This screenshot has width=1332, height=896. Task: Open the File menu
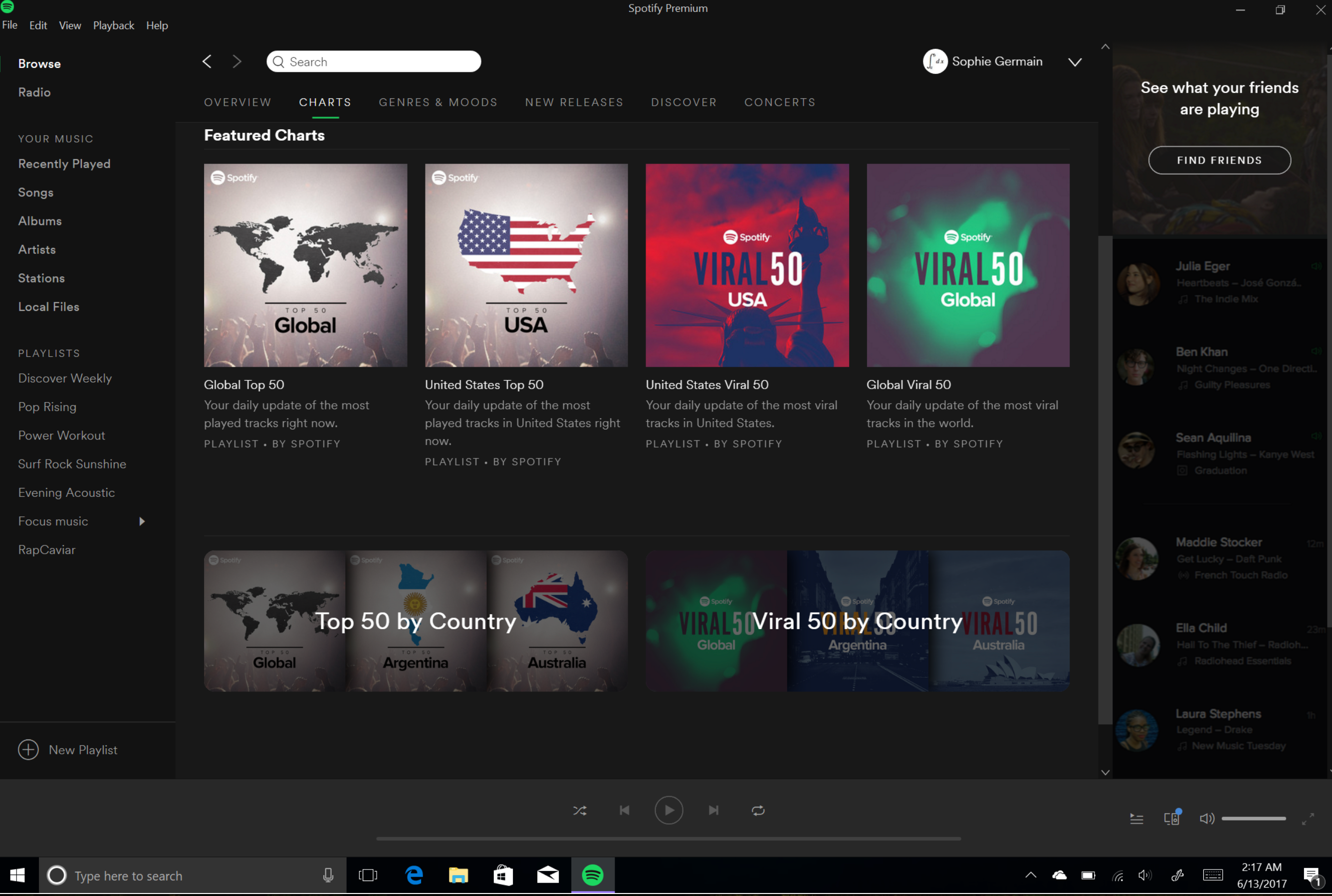[9, 25]
